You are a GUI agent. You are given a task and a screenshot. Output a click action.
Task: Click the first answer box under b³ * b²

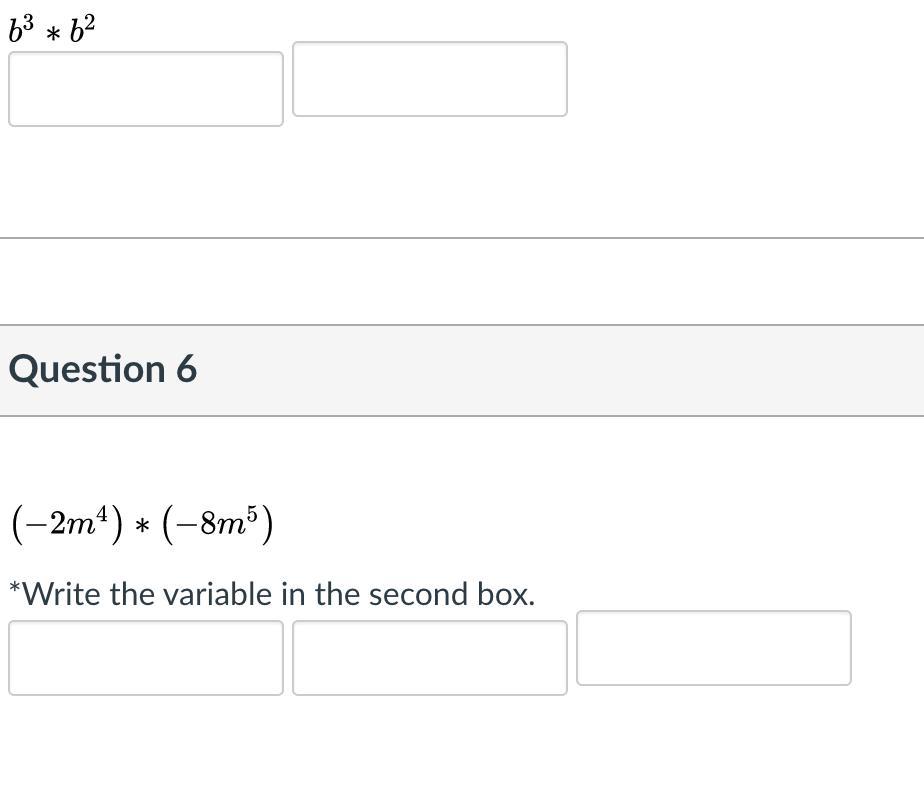[x=145, y=89]
